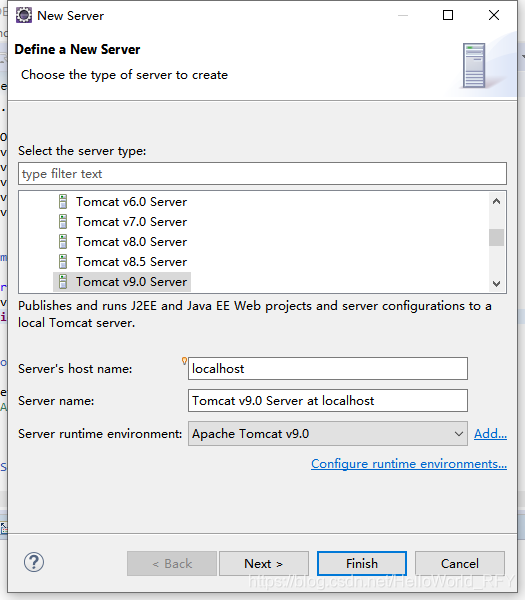Maximize the New Server dialog
The height and width of the screenshot is (600, 525).
(x=448, y=15)
